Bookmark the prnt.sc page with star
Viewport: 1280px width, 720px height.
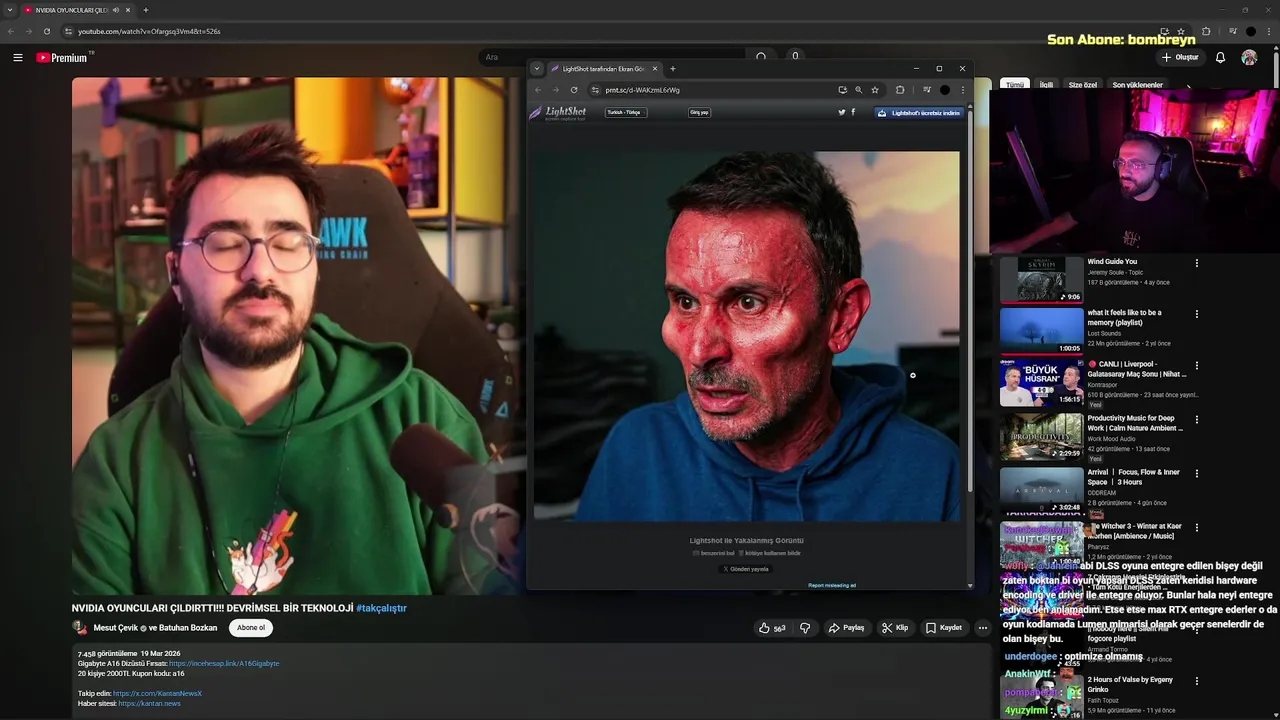(875, 90)
